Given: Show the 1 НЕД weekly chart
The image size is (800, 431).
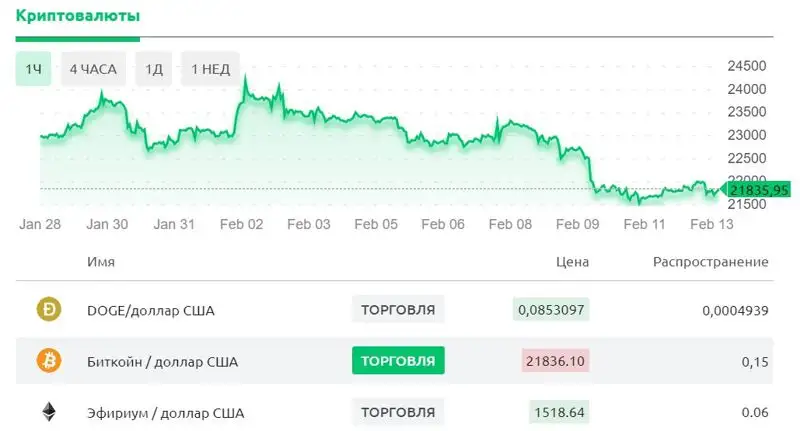Looking at the screenshot, I should 211,69.
